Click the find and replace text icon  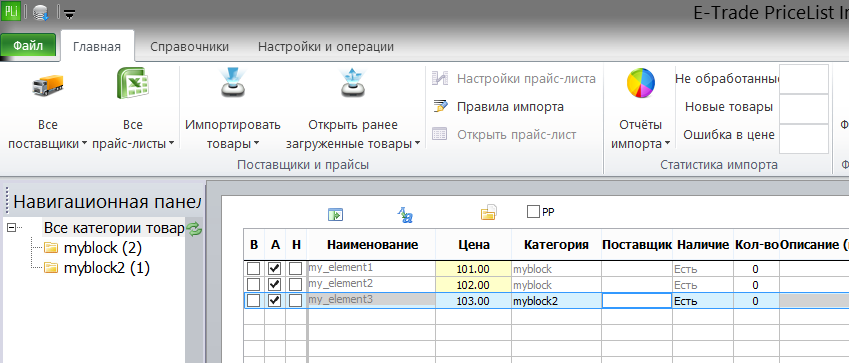(405, 215)
